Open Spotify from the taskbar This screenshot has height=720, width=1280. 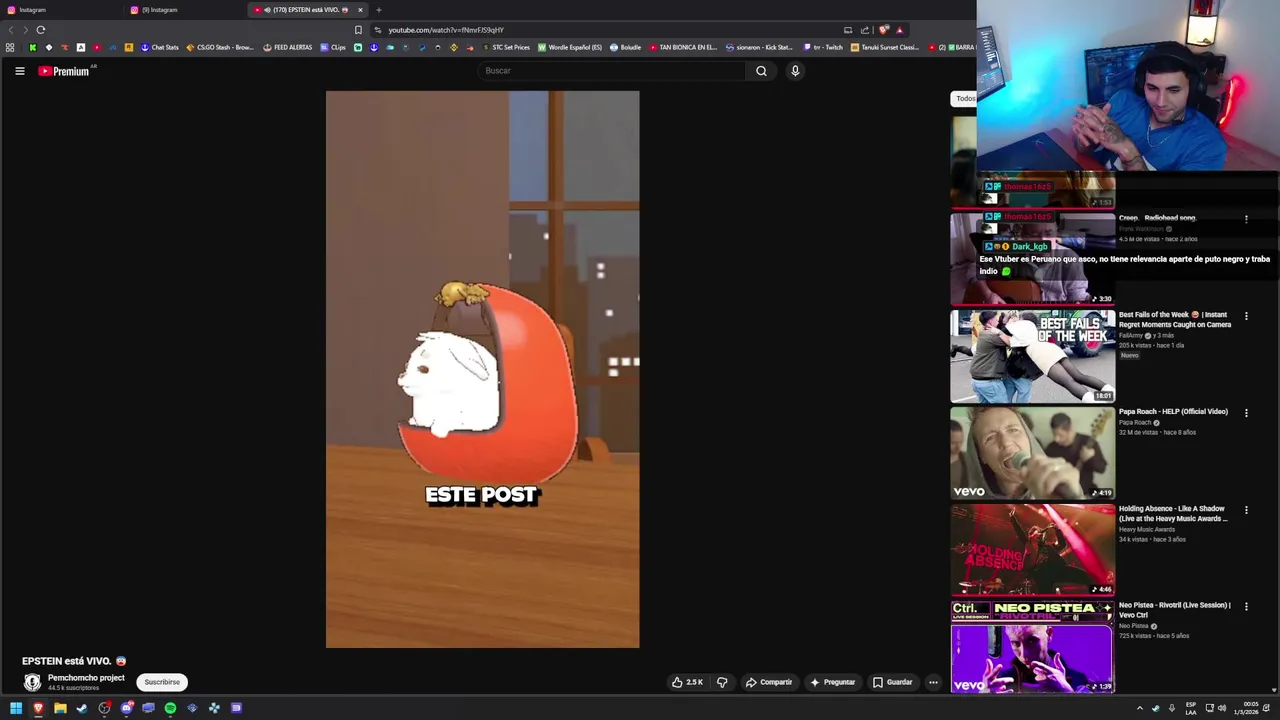[170, 708]
